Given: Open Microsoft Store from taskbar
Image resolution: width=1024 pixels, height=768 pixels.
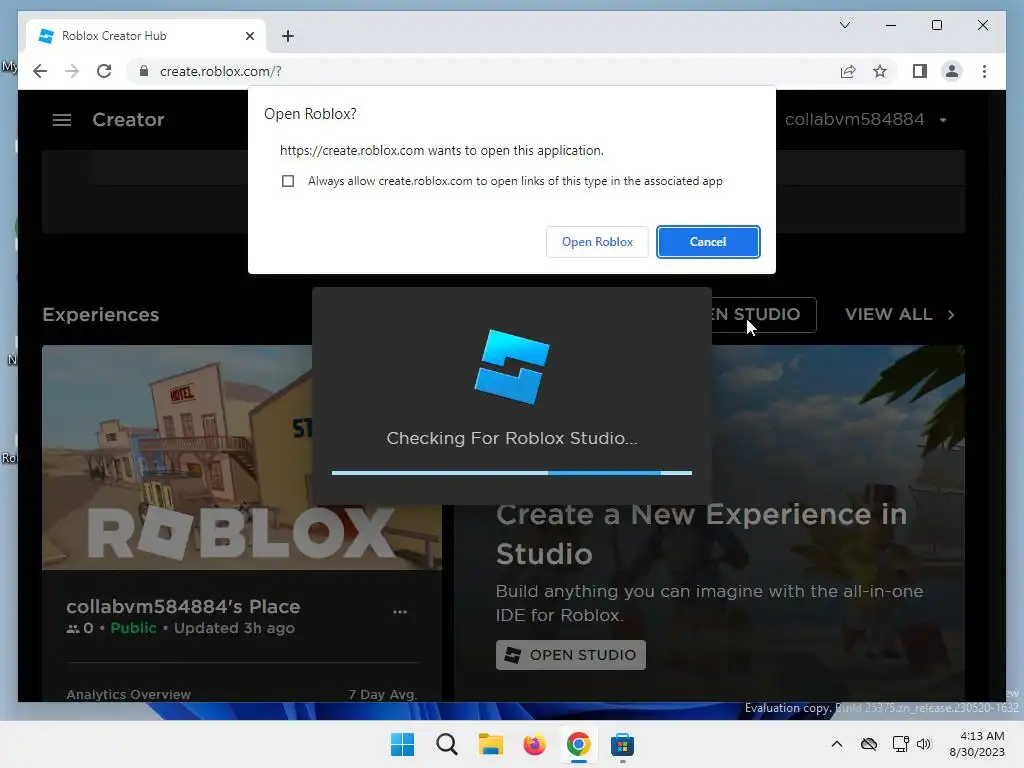Looking at the screenshot, I should tap(622, 744).
